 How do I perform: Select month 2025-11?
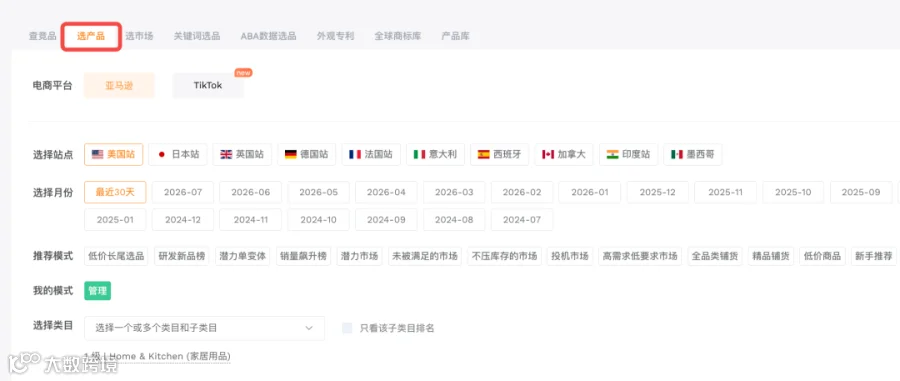point(726,192)
